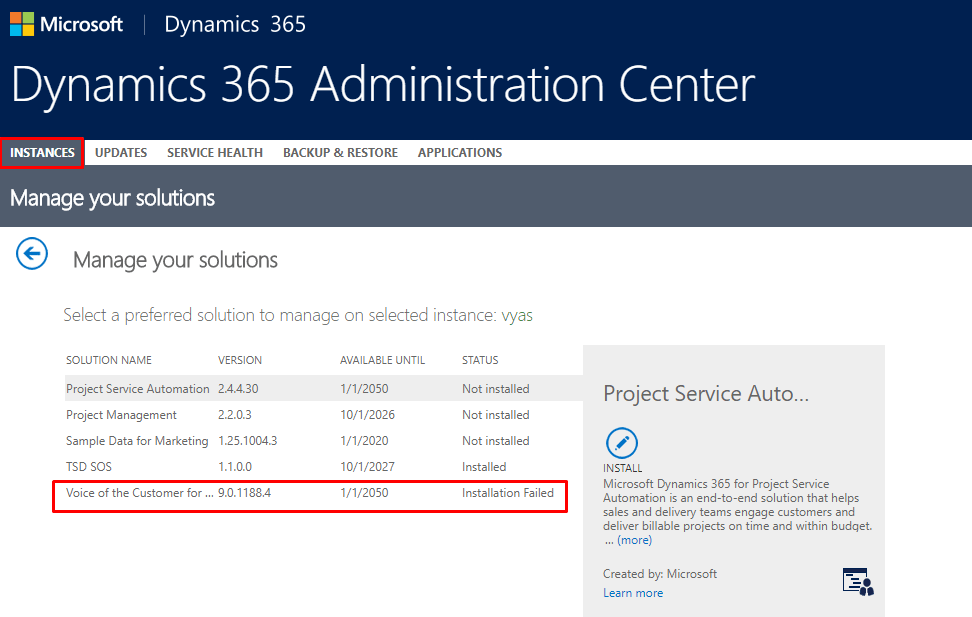Expand description with the (more) link
Screen dimensions: 972x617
[634, 540]
